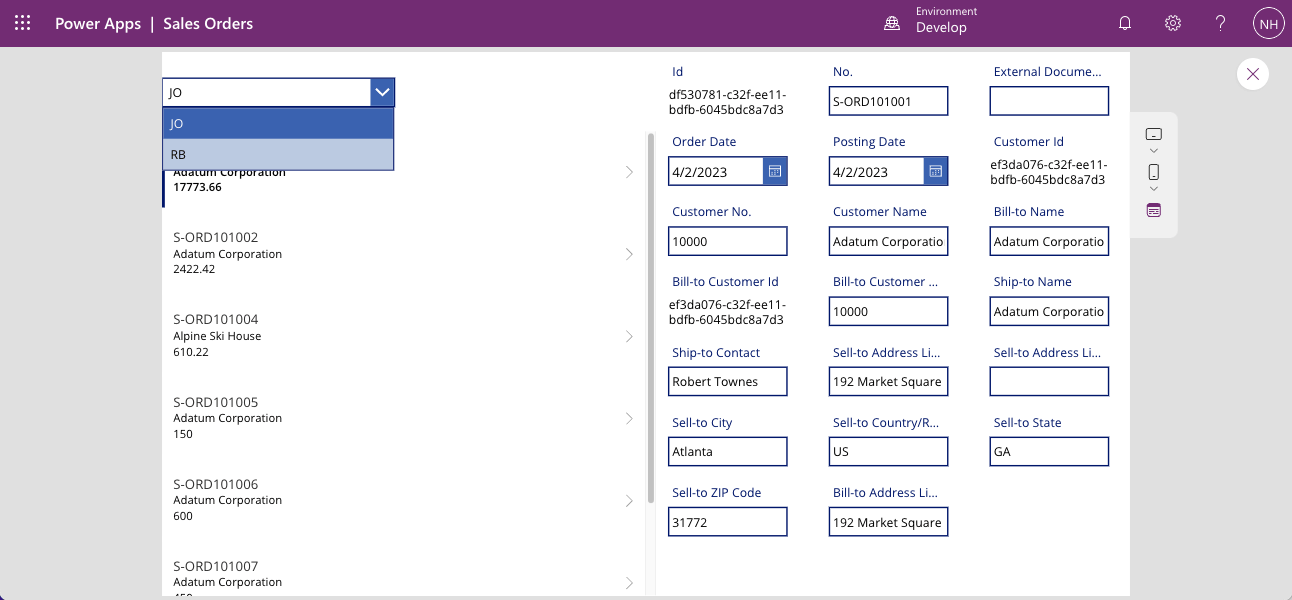Click the Bill-to Customer Id value

(726, 312)
